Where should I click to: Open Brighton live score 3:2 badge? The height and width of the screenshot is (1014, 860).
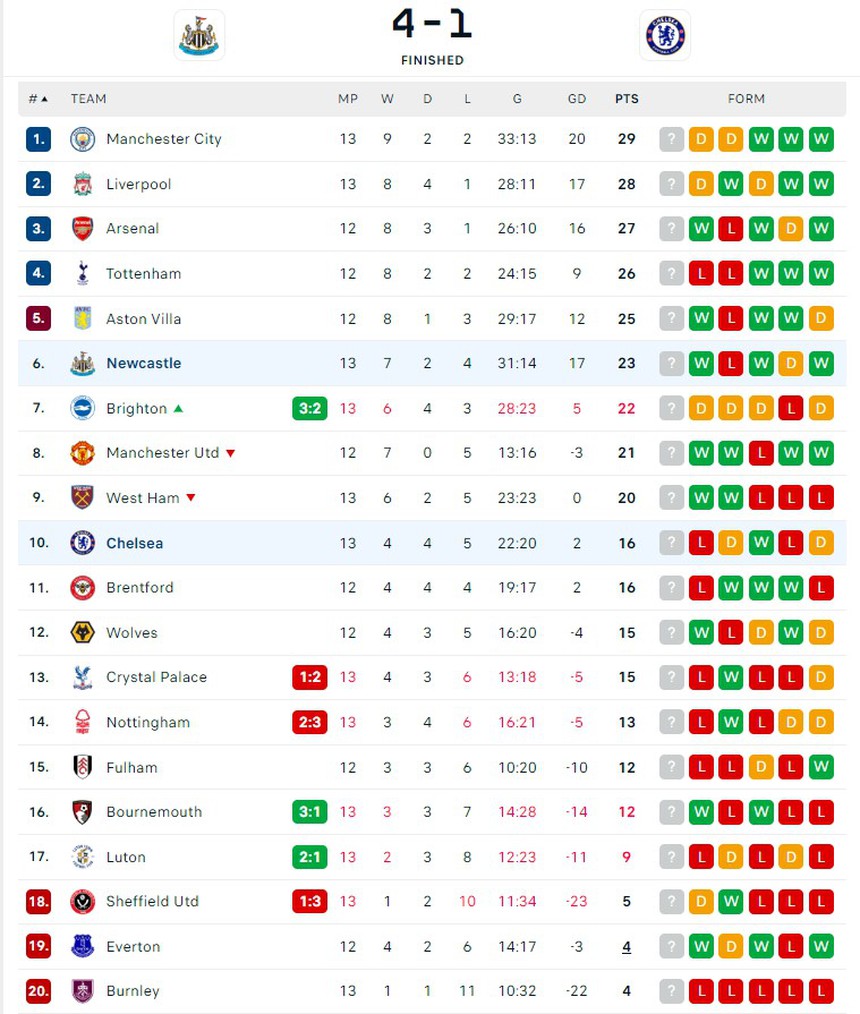(x=310, y=408)
